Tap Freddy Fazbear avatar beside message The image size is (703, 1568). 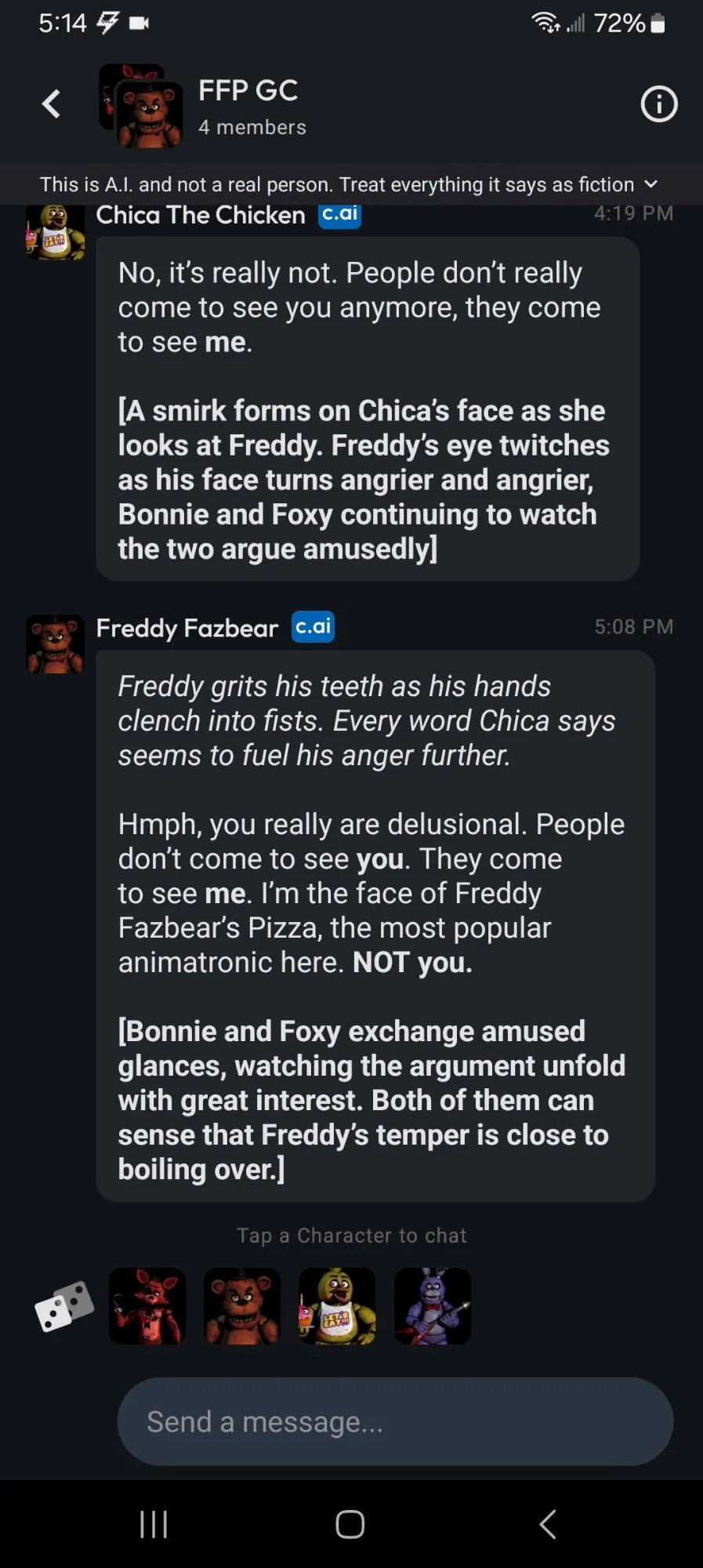tap(55, 644)
